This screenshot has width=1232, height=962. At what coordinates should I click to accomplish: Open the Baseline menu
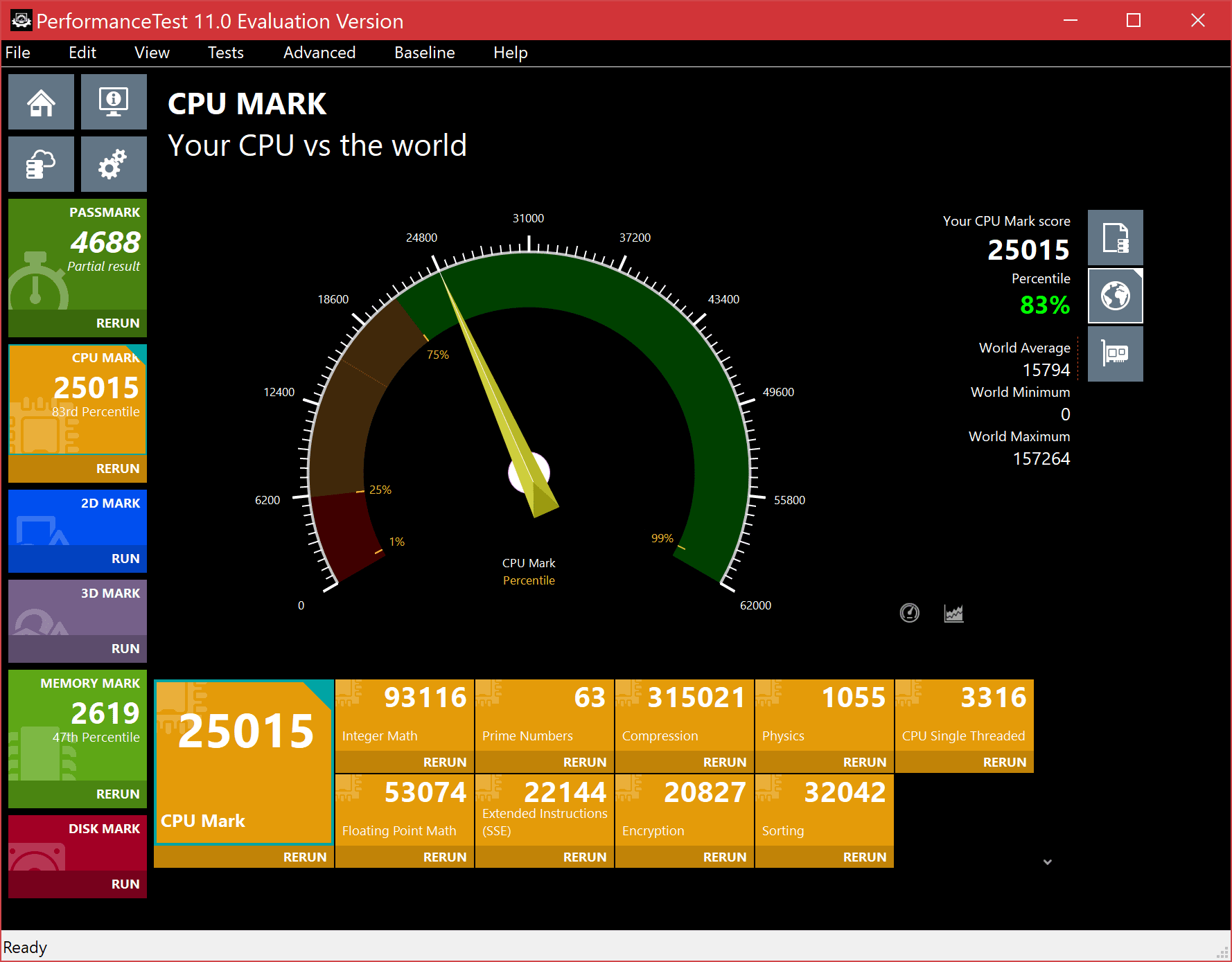click(x=425, y=53)
